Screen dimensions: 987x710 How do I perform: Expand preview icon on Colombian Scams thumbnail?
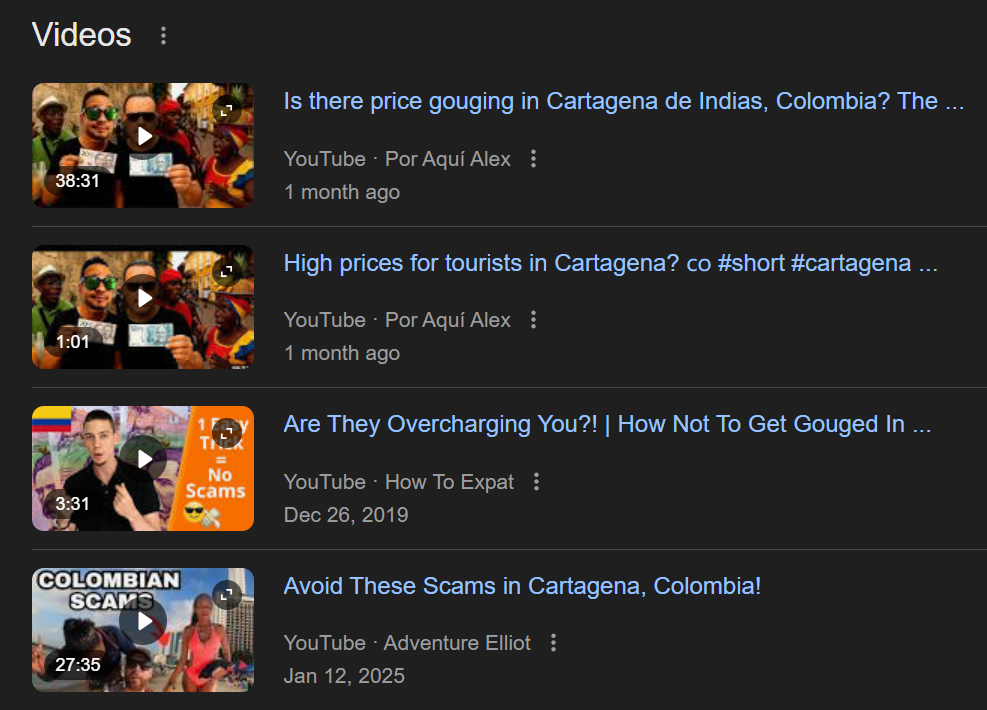click(x=227, y=595)
